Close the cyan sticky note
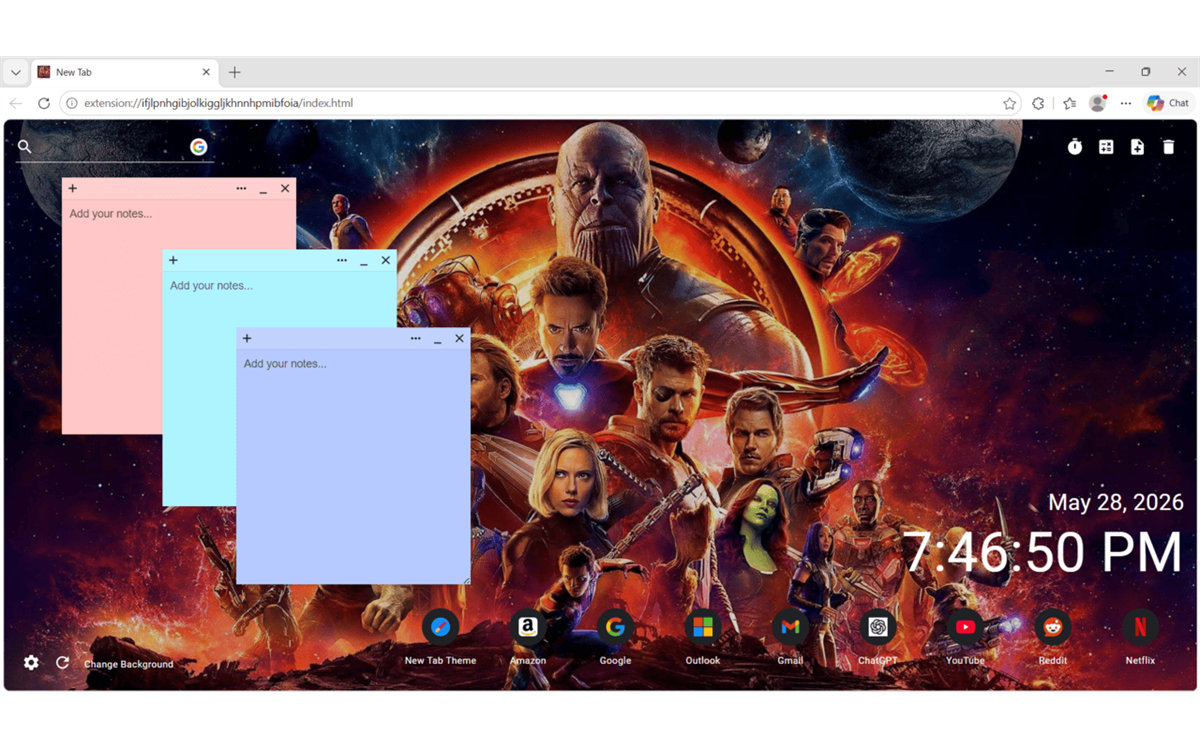1200x750 pixels. 386,260
